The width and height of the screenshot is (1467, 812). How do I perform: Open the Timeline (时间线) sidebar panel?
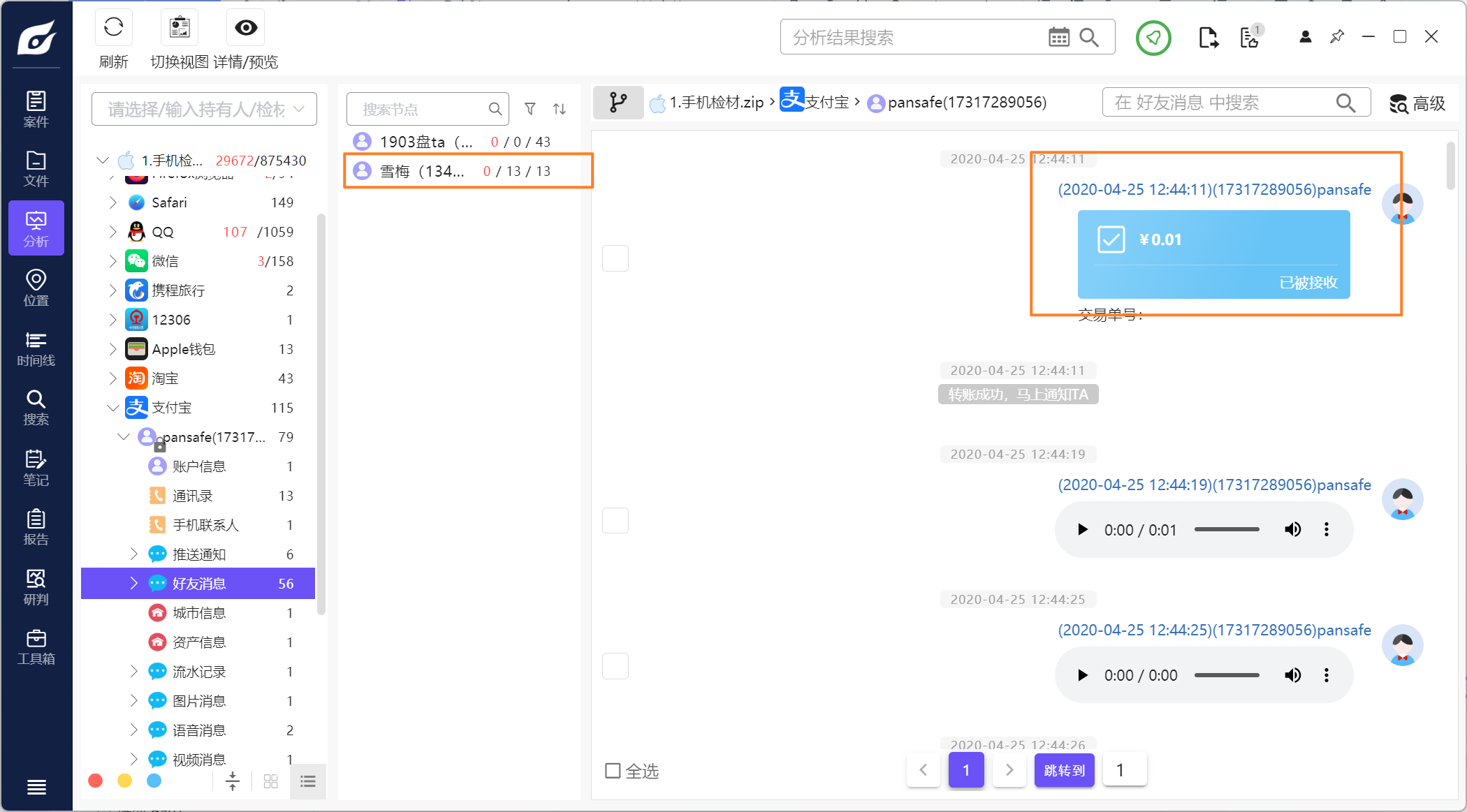tap(36, 348)
